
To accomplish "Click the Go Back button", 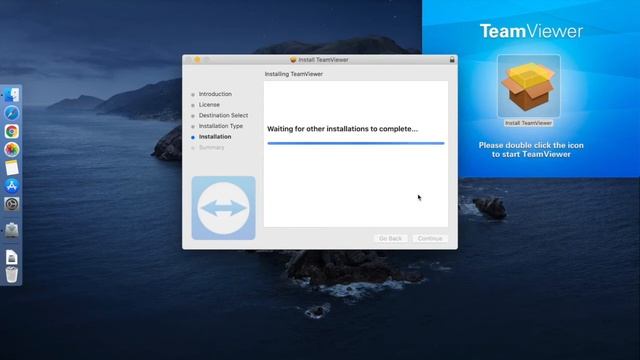I will point(391,238).
